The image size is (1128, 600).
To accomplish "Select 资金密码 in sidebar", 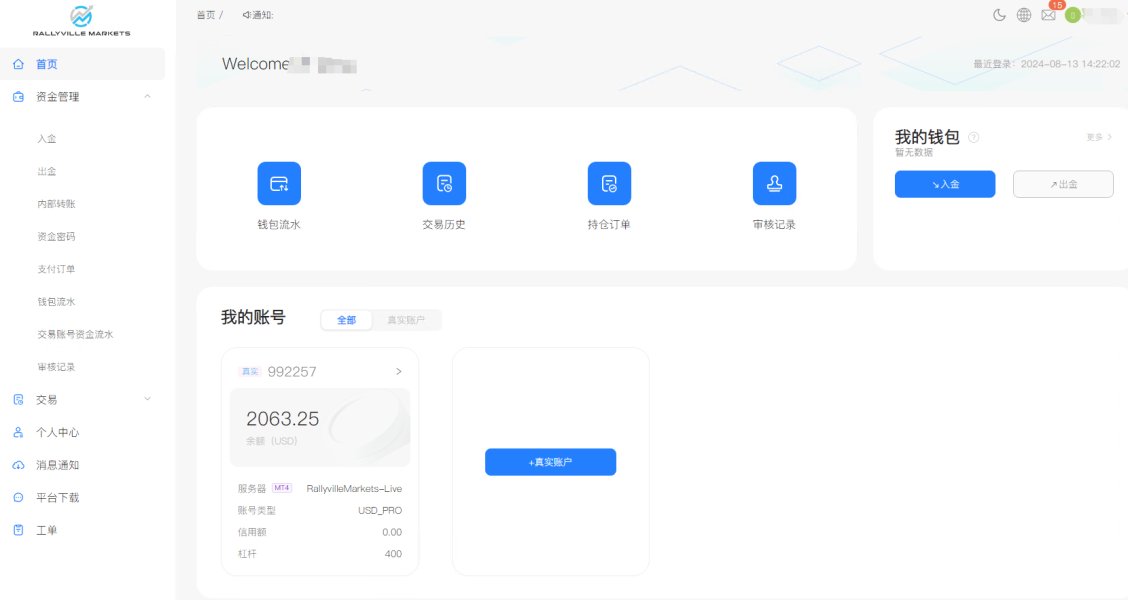I will [56, 236].
